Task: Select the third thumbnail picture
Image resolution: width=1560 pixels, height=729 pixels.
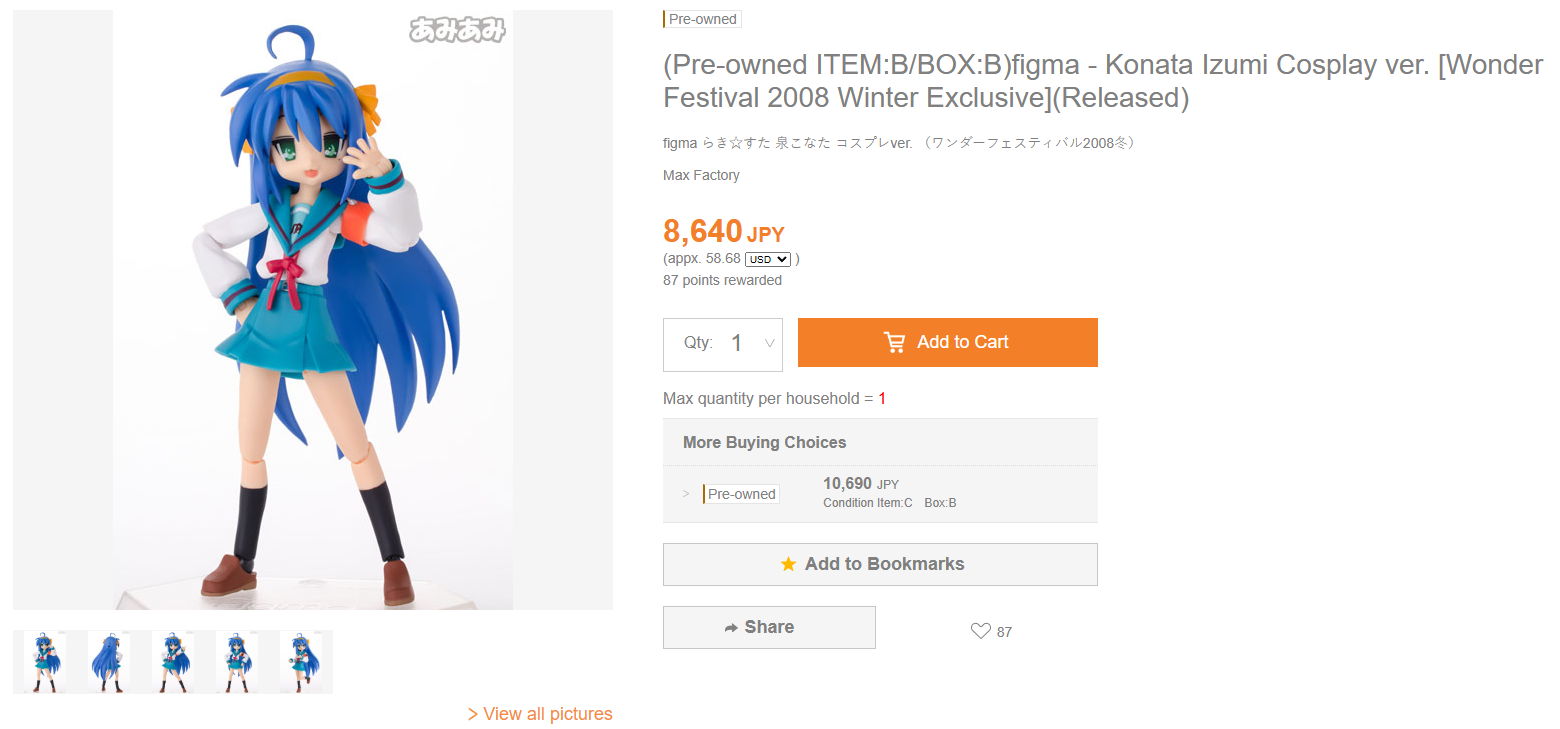Action: click(x=173, y=662)
